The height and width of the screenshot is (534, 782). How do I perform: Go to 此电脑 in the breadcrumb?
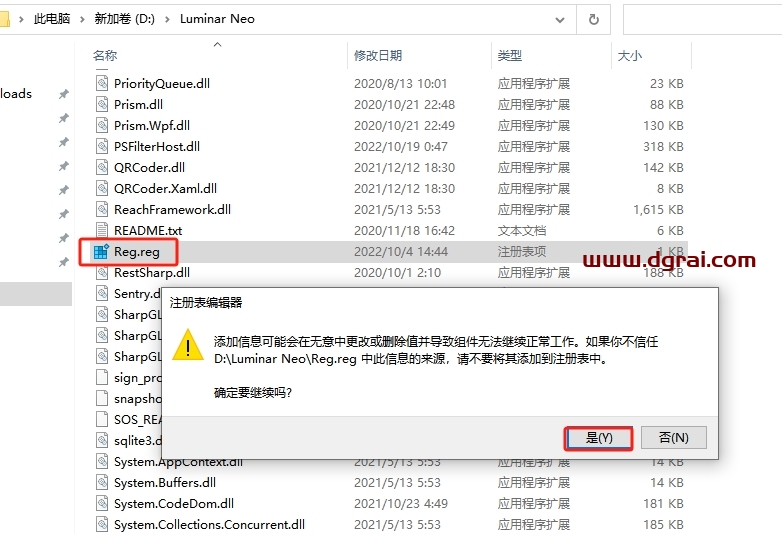click(x=52, y=19)
